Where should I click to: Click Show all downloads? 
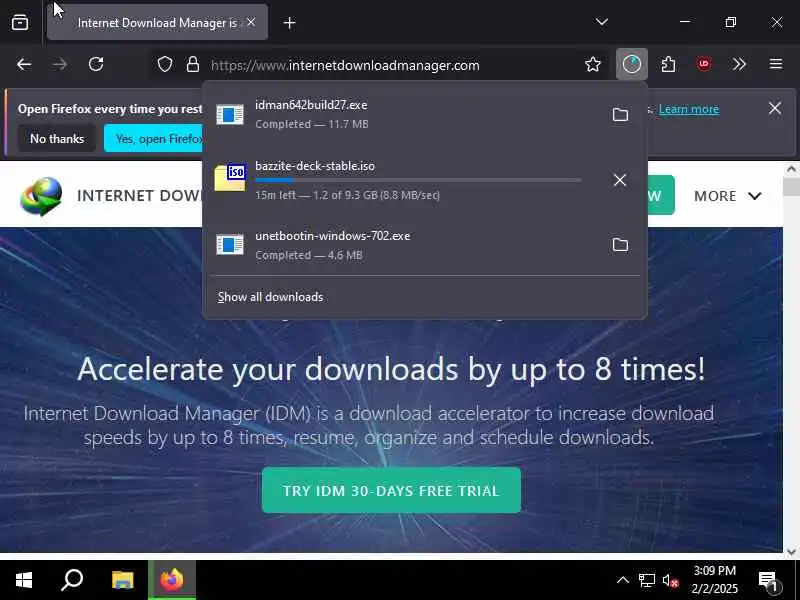click(x=270, y=297)
